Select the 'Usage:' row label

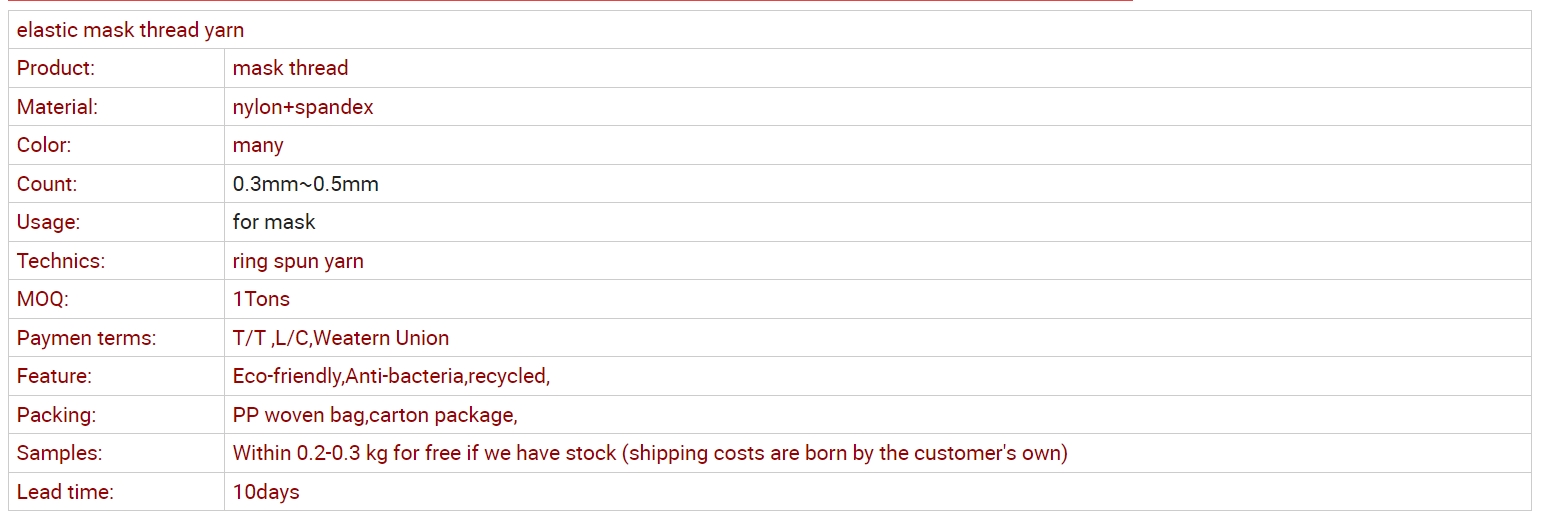(x=48, y=222)
